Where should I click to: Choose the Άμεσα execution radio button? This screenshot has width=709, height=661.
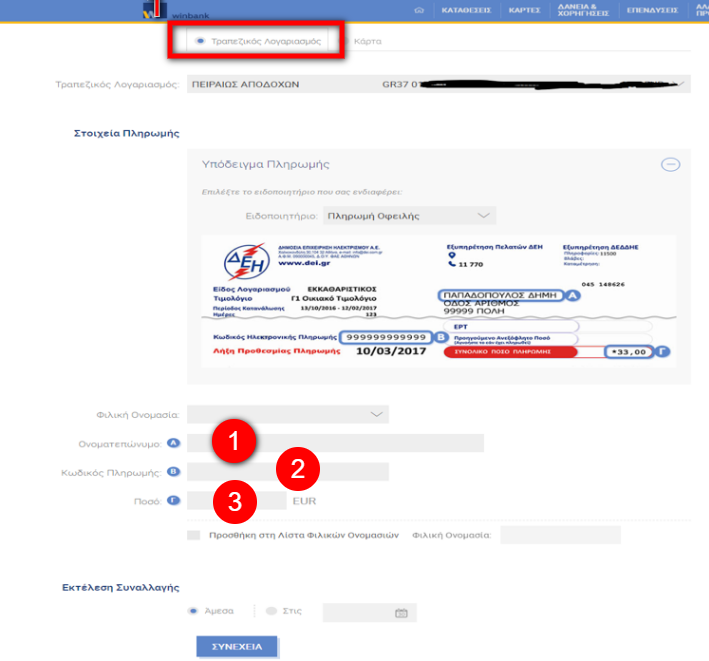tap(193, 611)
